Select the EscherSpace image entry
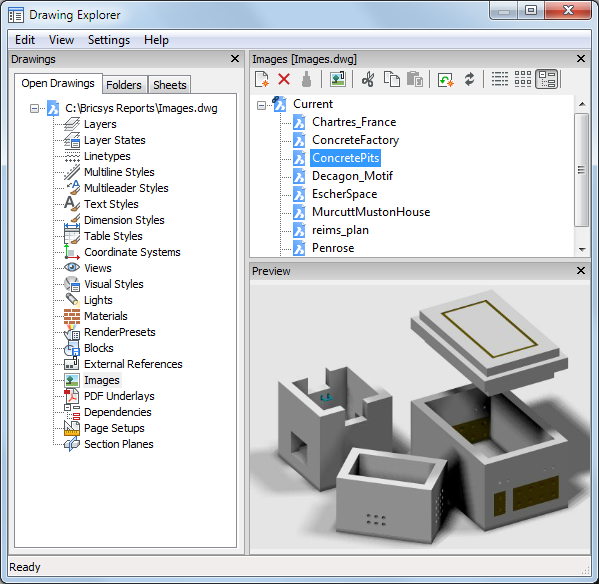Screen dimensions: 599x584 344,194
